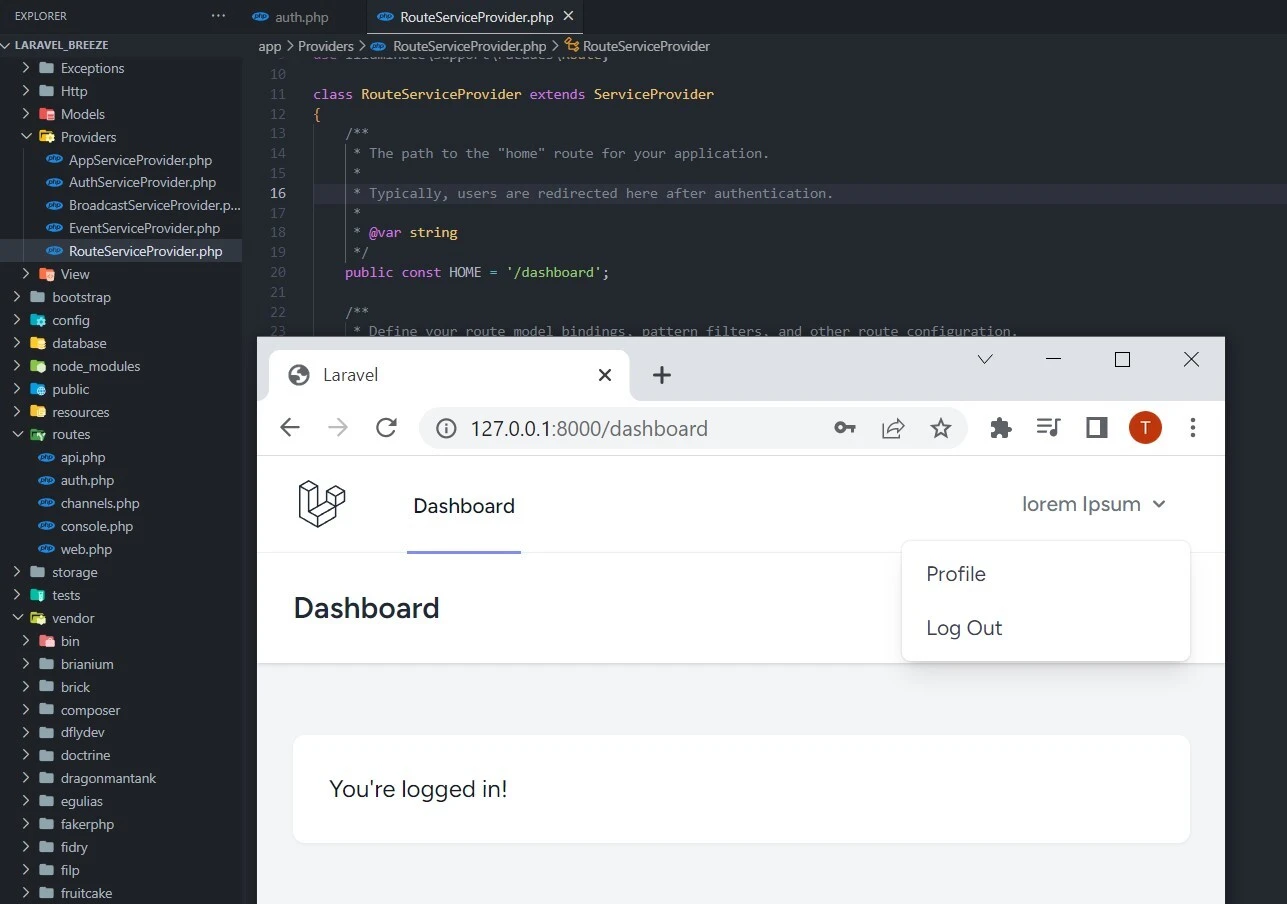Expand the storage folder
Screen dimensions: 1287x904
click(18, 571)
